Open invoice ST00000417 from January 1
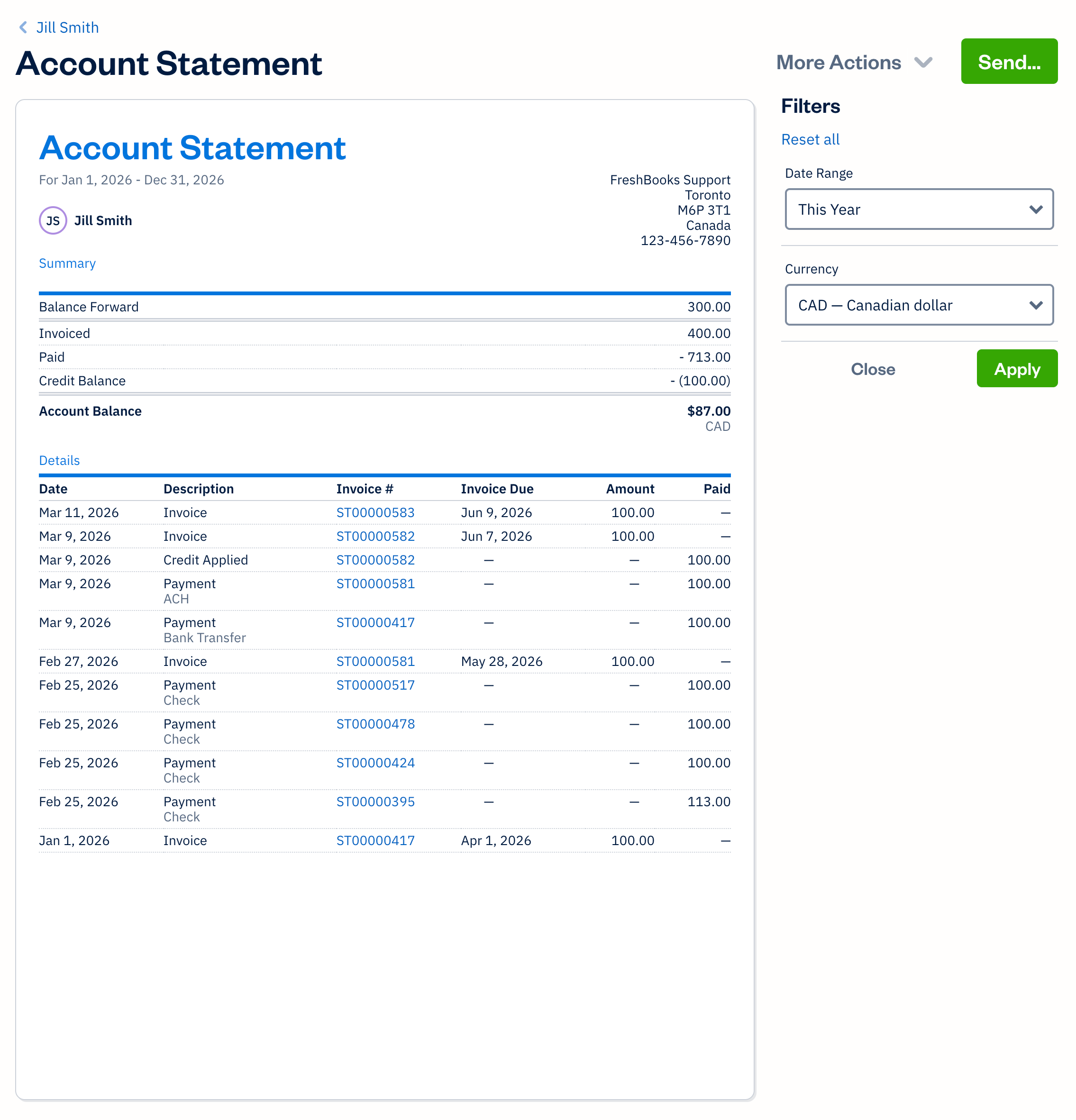Image resolution: width=1076 pixels, height=1120 pixels. 375,840
